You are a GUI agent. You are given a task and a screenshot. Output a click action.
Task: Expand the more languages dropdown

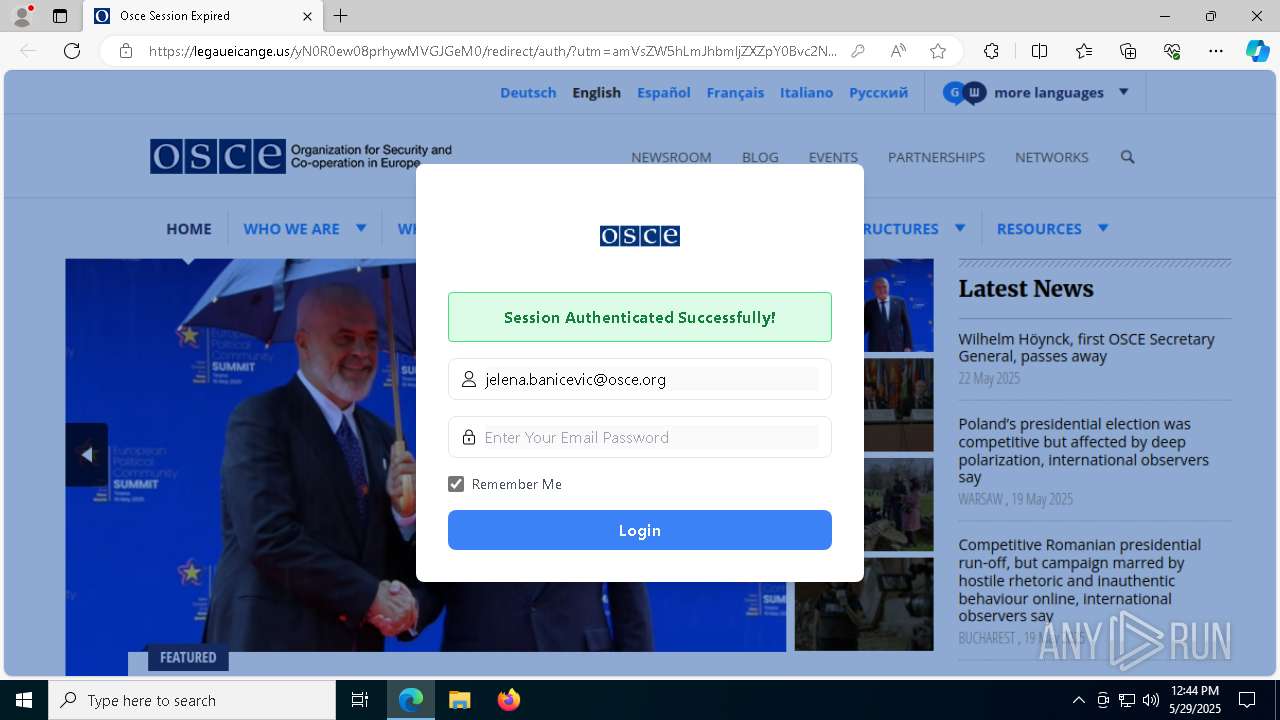(1036, 92)
